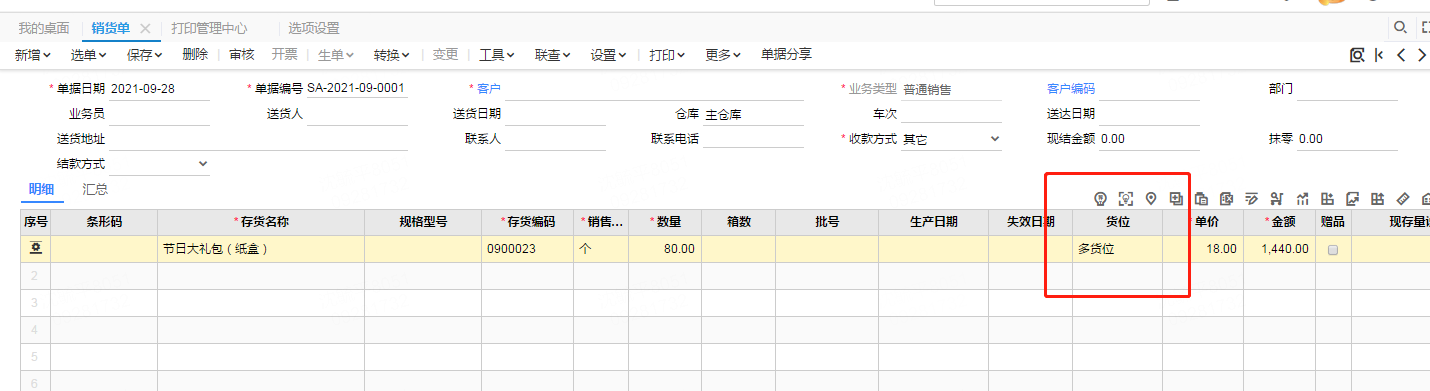This screenshot has width=1430, height=391.
Task: Click the 送货地址 input field
Action: pos(258,139)
